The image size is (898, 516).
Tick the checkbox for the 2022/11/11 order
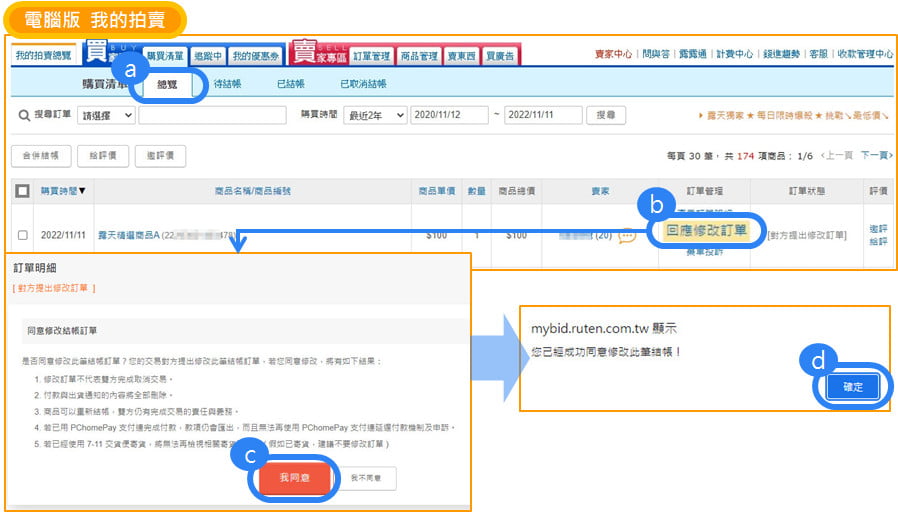click(23, 235)
